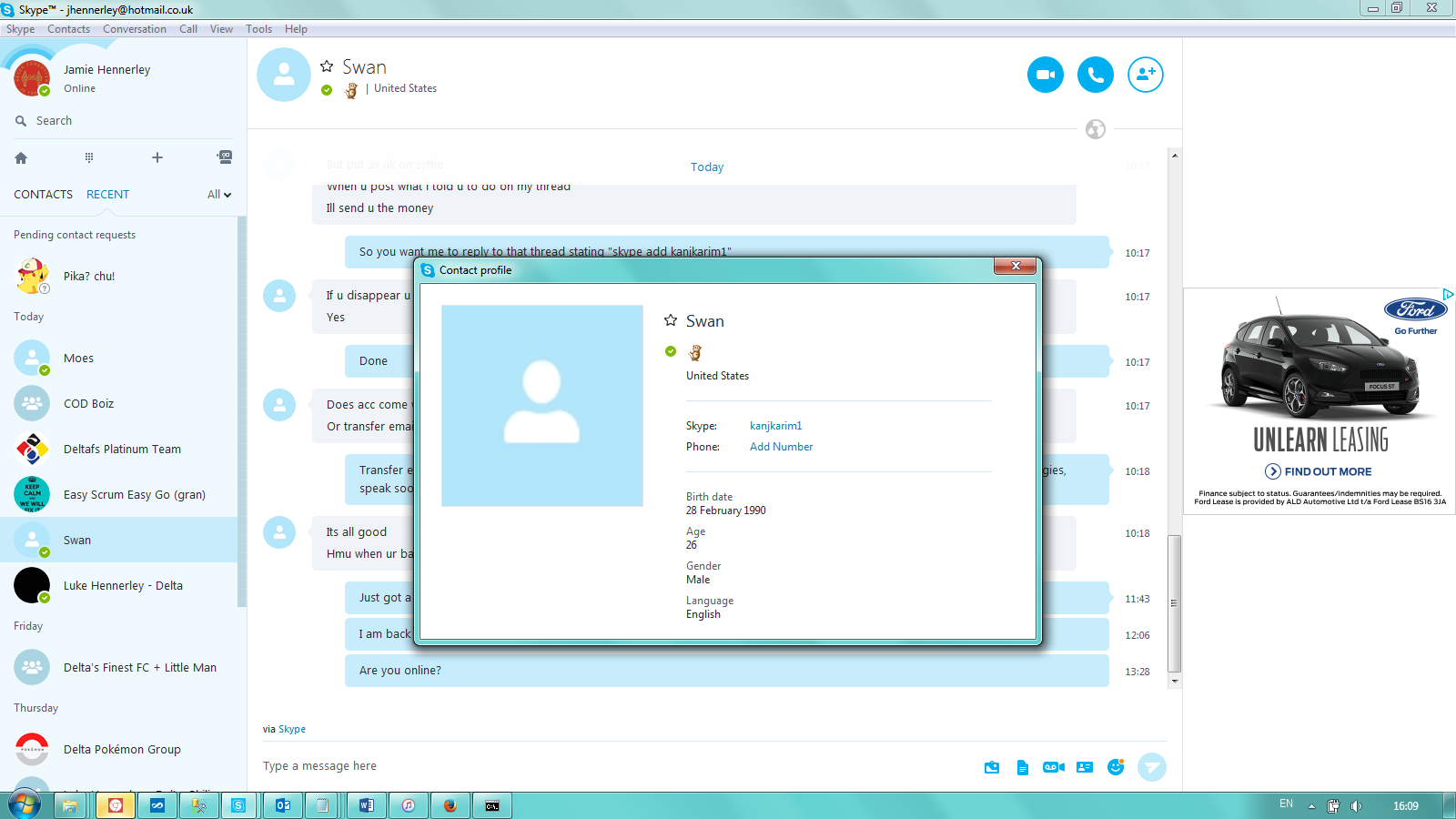Click Swan's mood icon in the profile dialog

pos(695,352)
